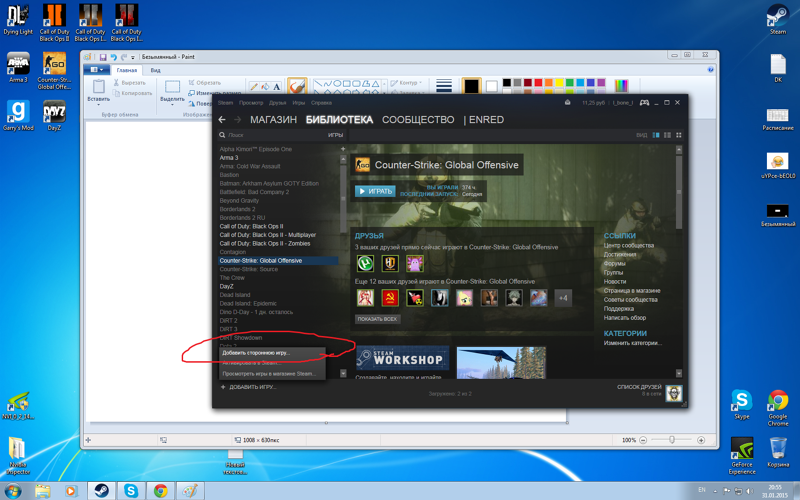Click Paint's blue help question icon
800x500 pixels.
click(x=710, y=70)
